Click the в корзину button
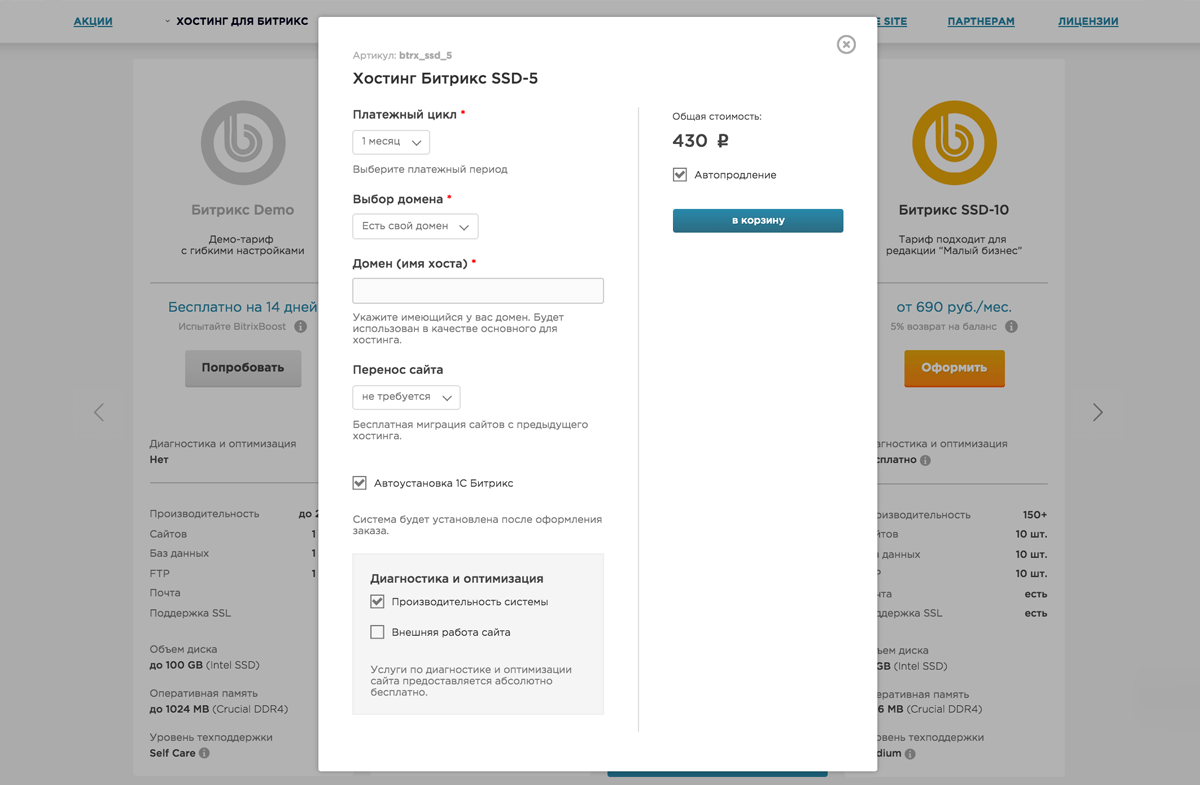This screenshot has height=785, width=1200. [x=757, y=220]
